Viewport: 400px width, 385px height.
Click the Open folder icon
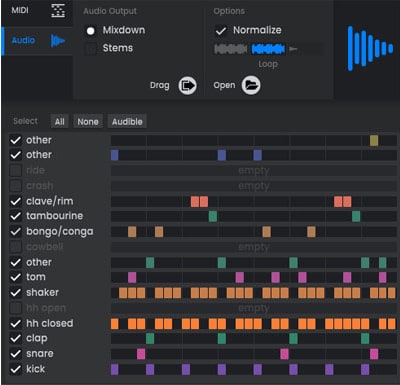(x=251, y=85)
